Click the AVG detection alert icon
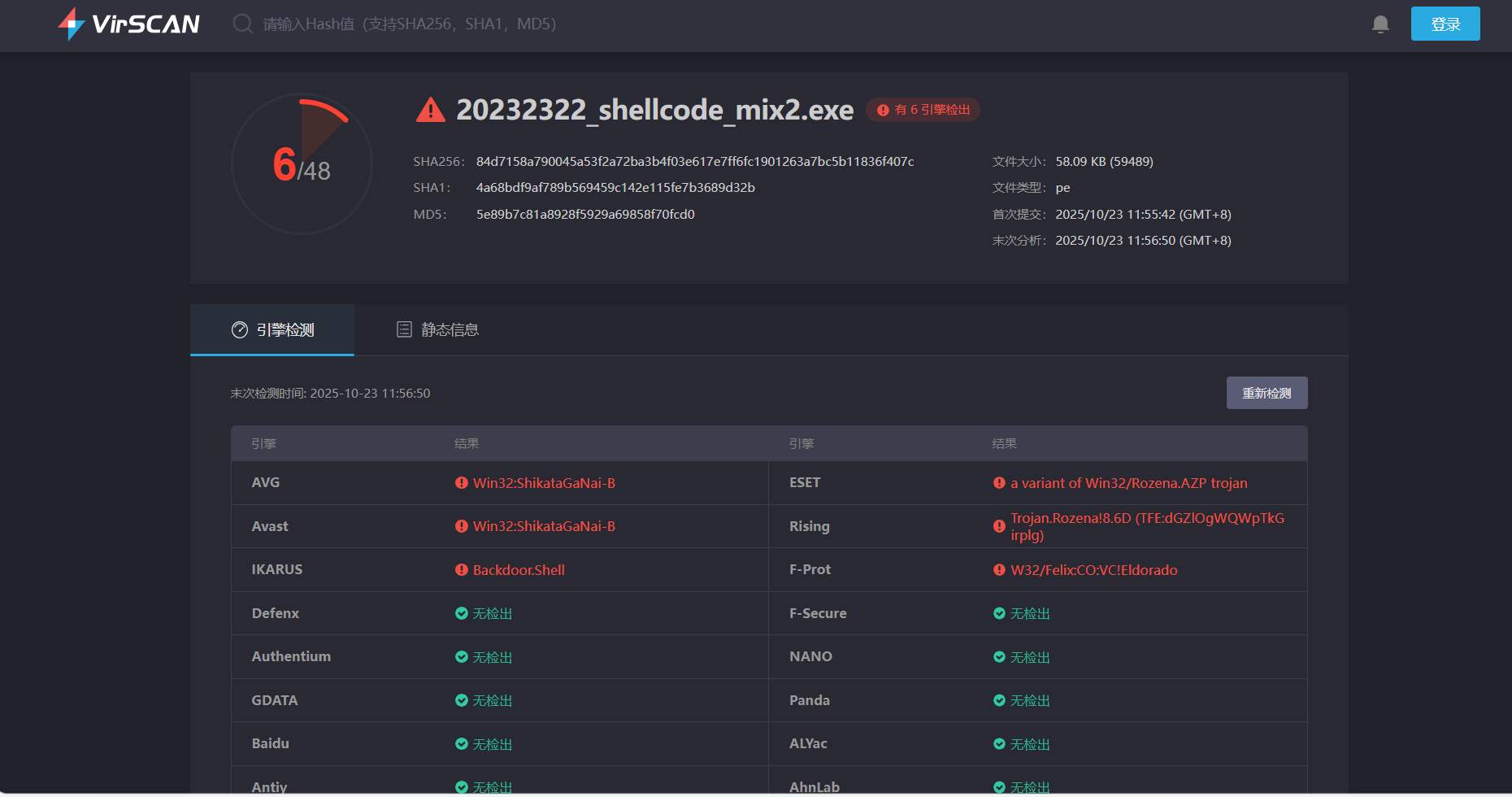 point(462,483)
